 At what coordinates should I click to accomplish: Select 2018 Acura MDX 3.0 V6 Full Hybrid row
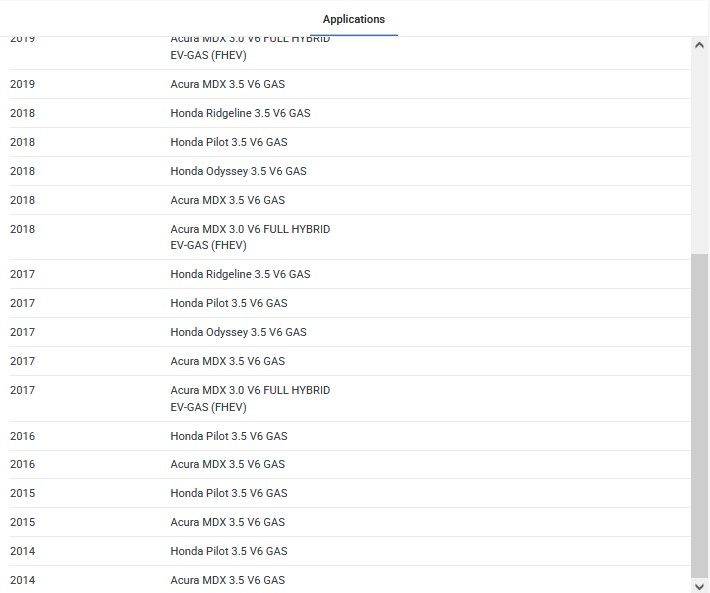click(x=350, y=237)
